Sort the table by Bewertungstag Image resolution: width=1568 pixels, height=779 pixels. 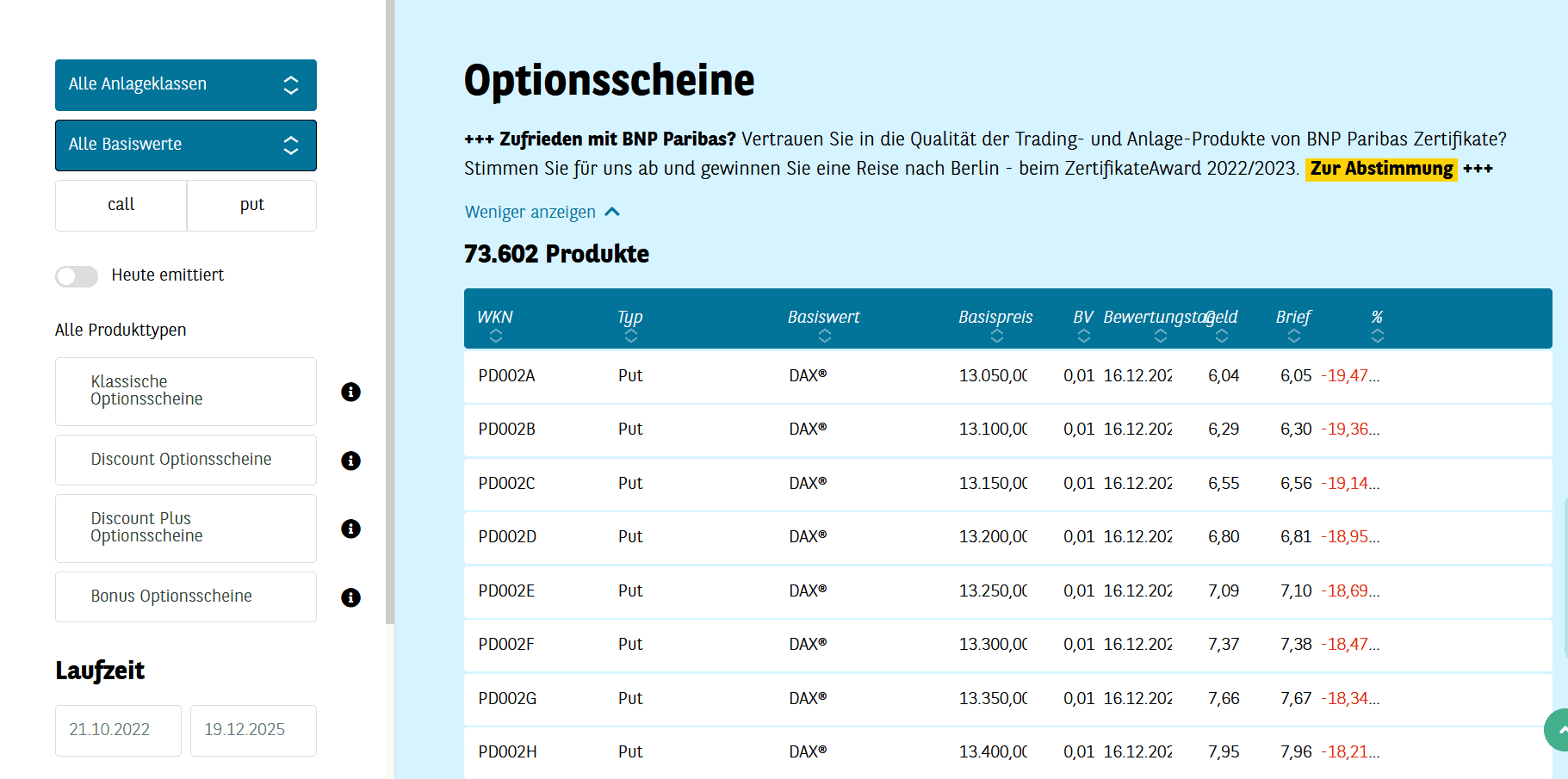1160,336
